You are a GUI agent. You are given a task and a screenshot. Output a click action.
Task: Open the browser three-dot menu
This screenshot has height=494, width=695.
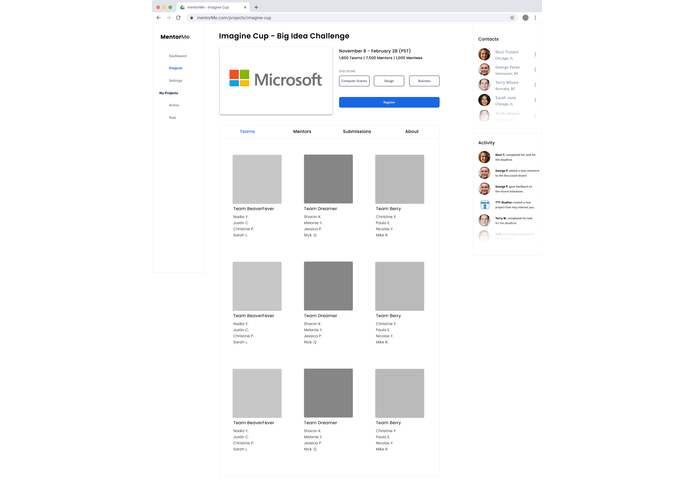point(535,18)
